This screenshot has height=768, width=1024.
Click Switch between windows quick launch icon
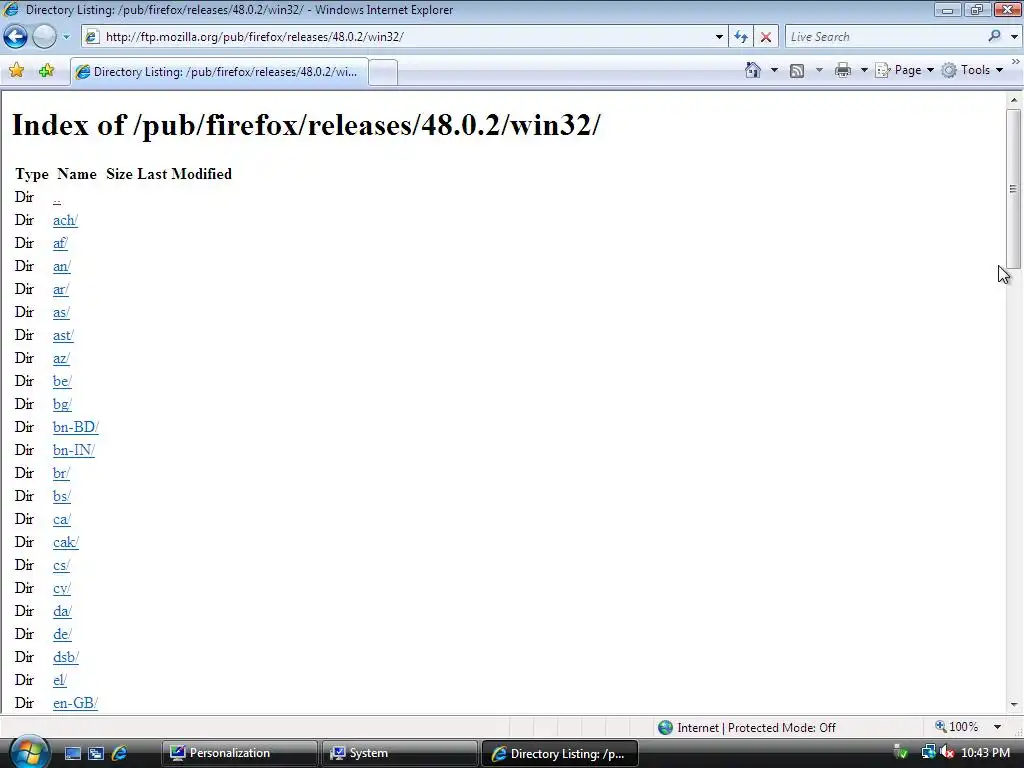pyautogui.click(x=96, y=754)
